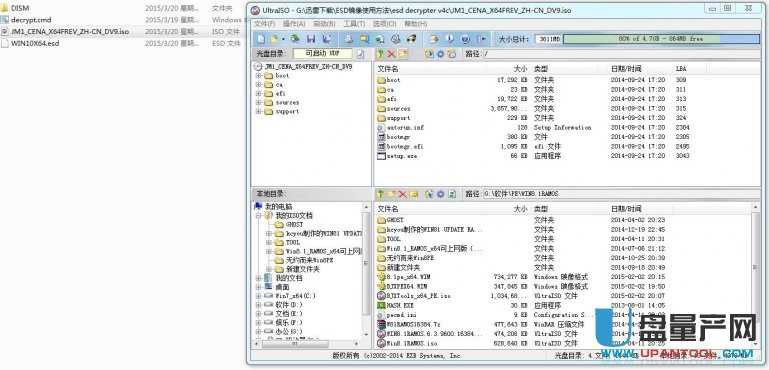Select decrypt.cmd in the Explorer window
769x370 pixels.
31,20
